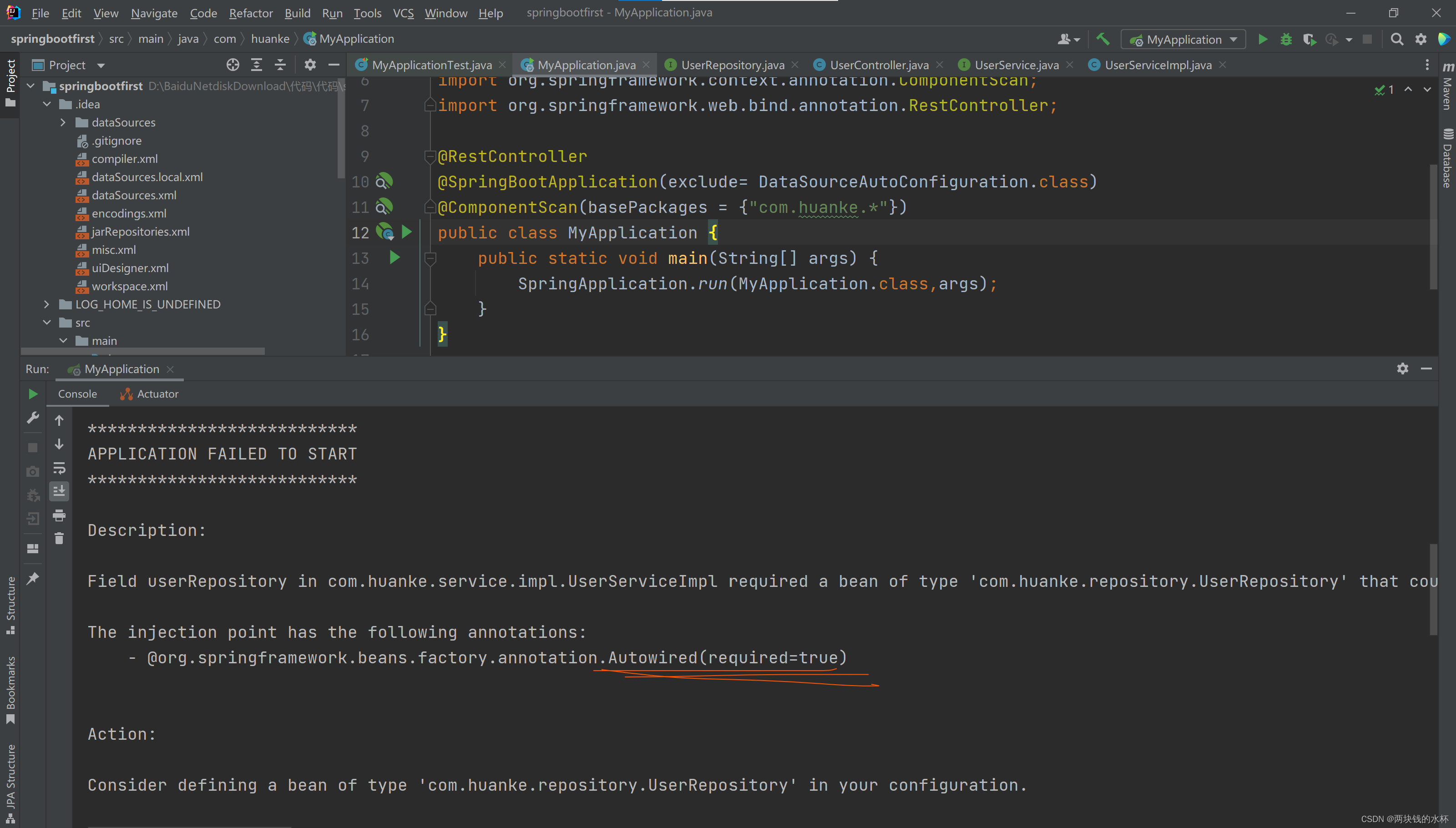Click the run gutter arrow beside the main method line
Image resolution: width=1456 pixels, height=828 pixels.
395,257
